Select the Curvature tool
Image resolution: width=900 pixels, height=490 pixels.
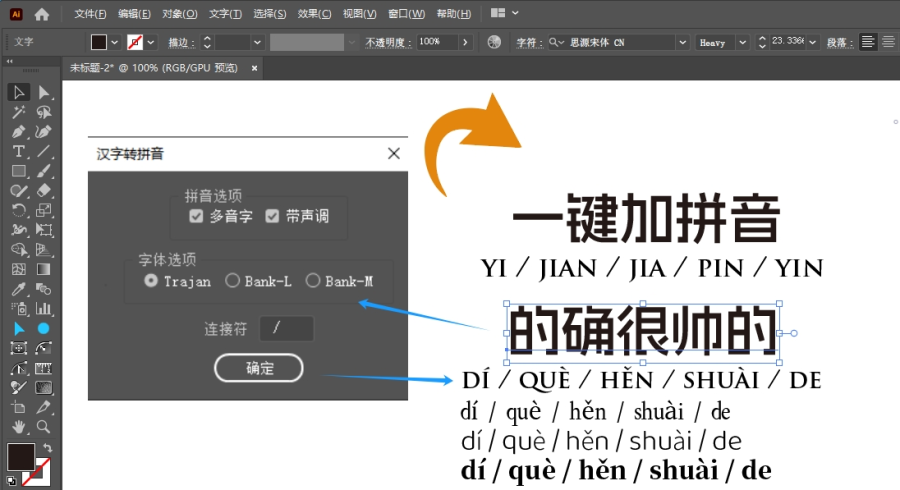point(44,132)
